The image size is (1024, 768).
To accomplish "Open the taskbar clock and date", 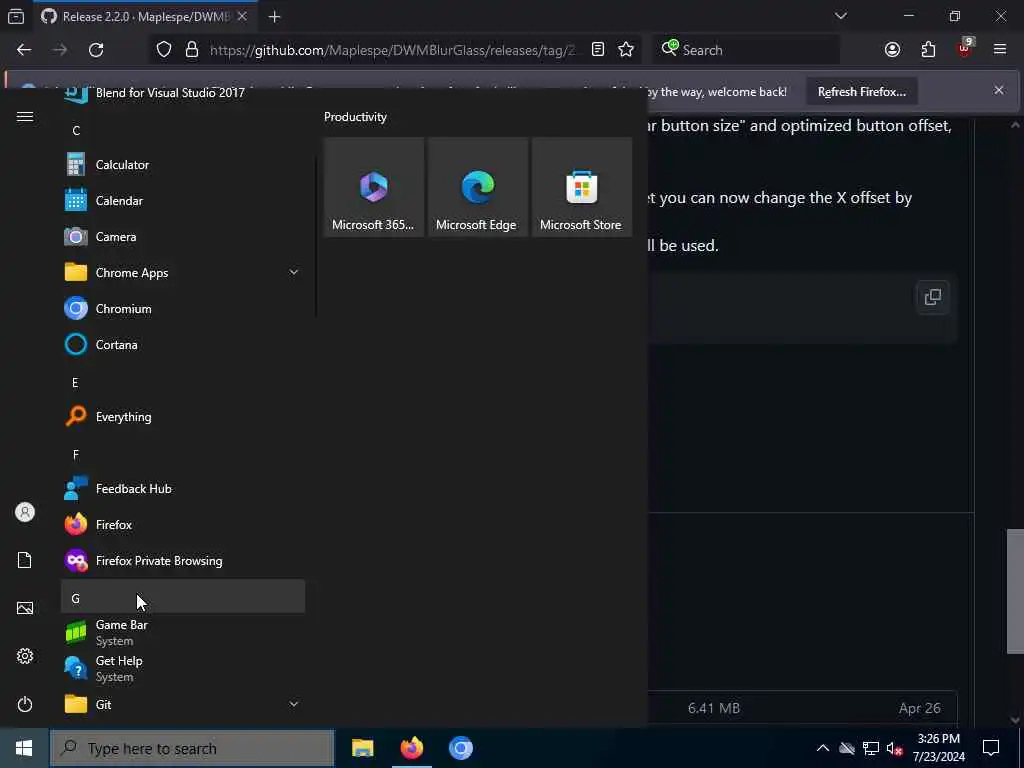I will click(938, 748).
